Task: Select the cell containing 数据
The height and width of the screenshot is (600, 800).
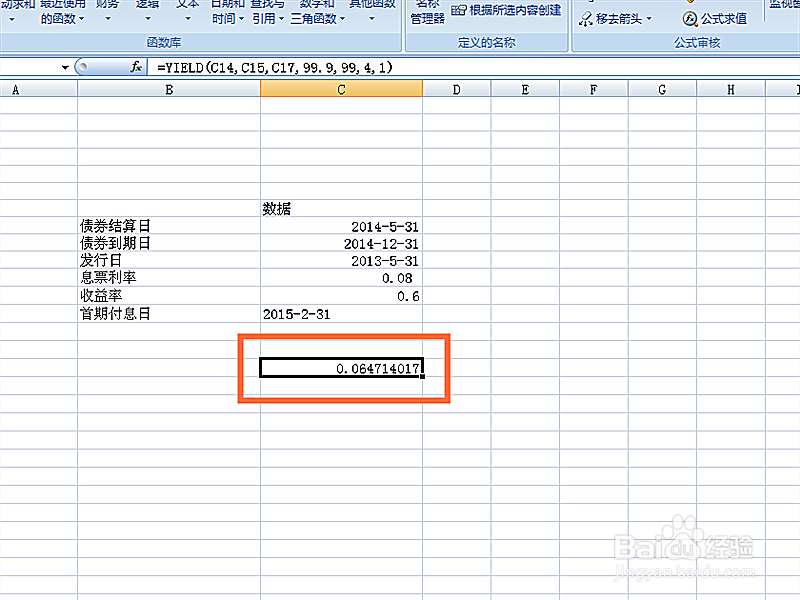Action: pyautogui.click(x=341, y=208)
